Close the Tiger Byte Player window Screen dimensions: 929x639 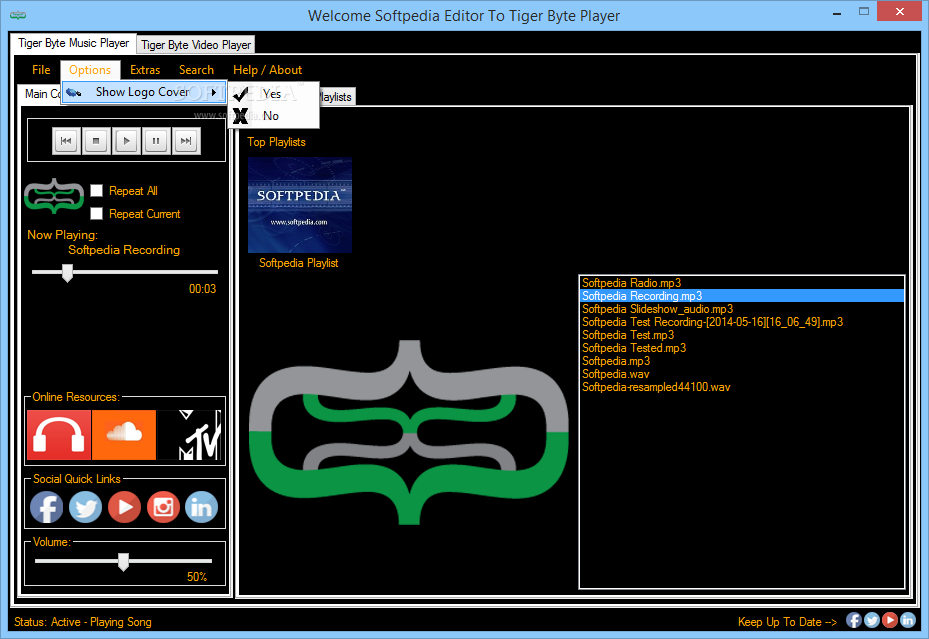click(x=899, y=12)
